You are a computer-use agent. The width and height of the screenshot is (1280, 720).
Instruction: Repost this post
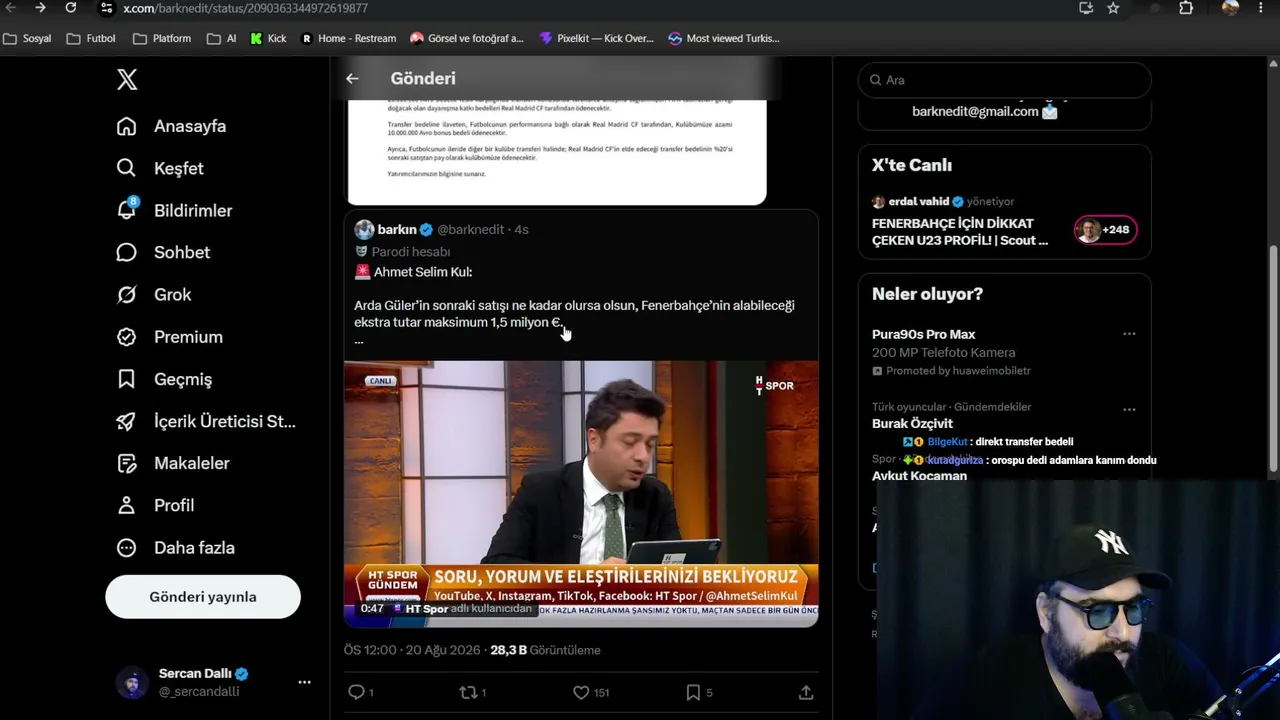(472, 692)
